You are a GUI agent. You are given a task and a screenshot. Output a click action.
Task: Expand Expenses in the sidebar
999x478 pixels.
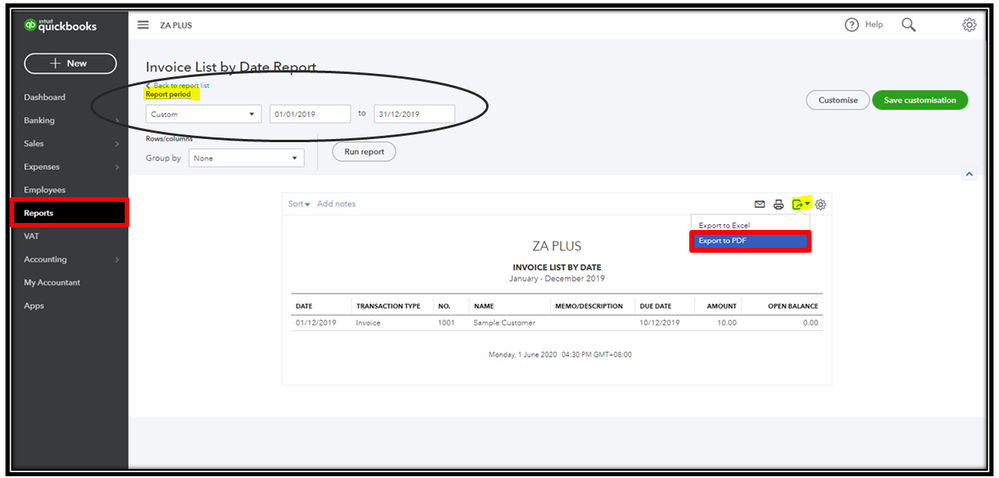coord(70,167)
